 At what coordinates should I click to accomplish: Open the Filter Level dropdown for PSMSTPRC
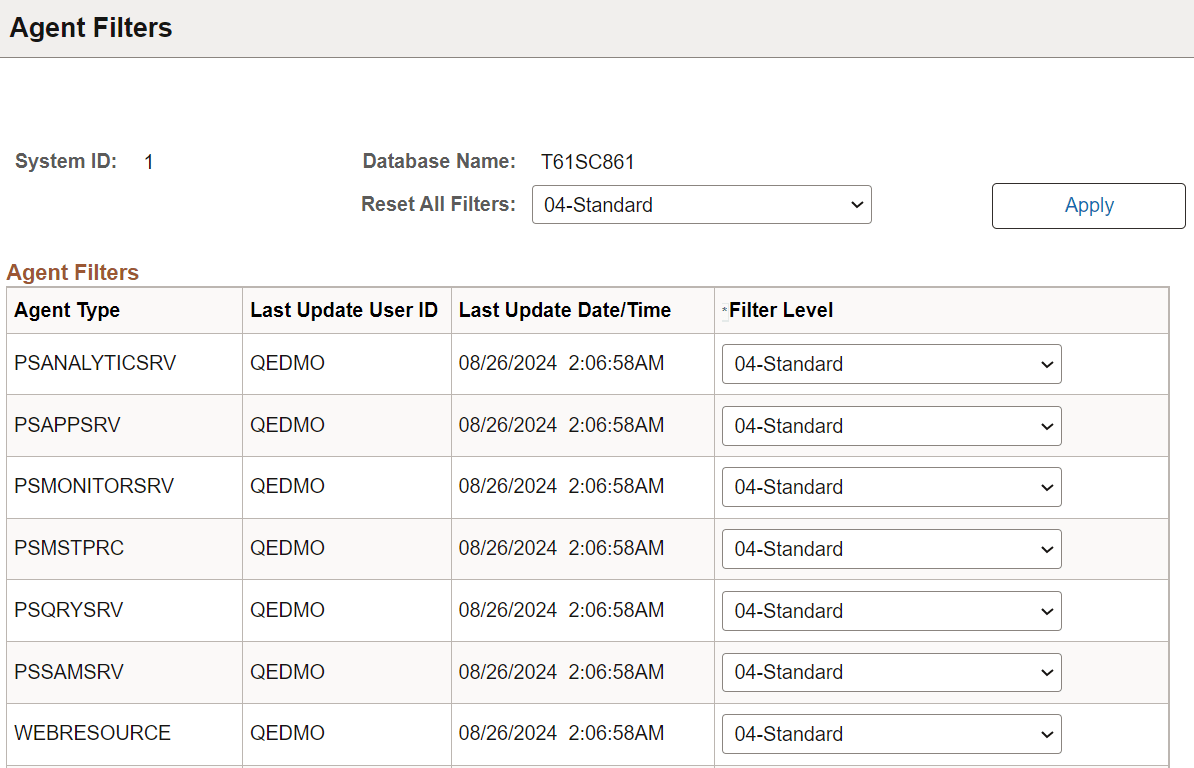[890, 548]
